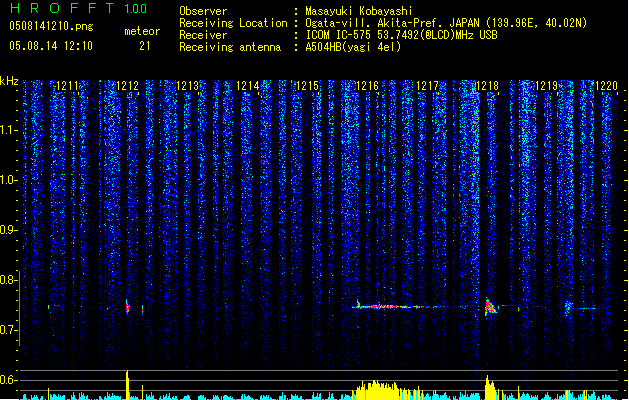Click the 1213 time marker
Image resolution: width=629 pixels, height=400 pixels.
187,86
